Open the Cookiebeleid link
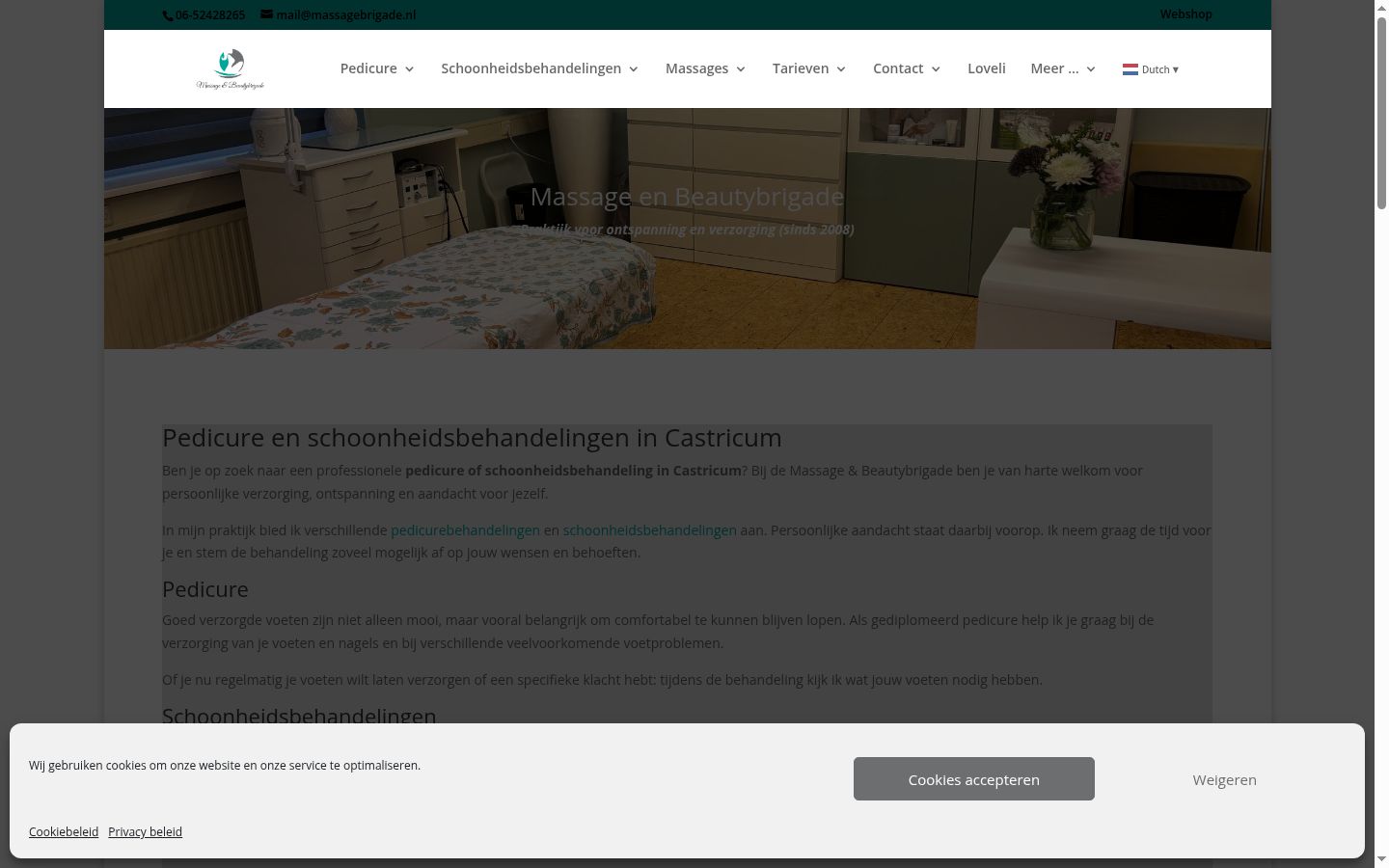Image resolution: width=1389 pixels, height=868 pixels. pyautogui.click(x=64, y=831)
